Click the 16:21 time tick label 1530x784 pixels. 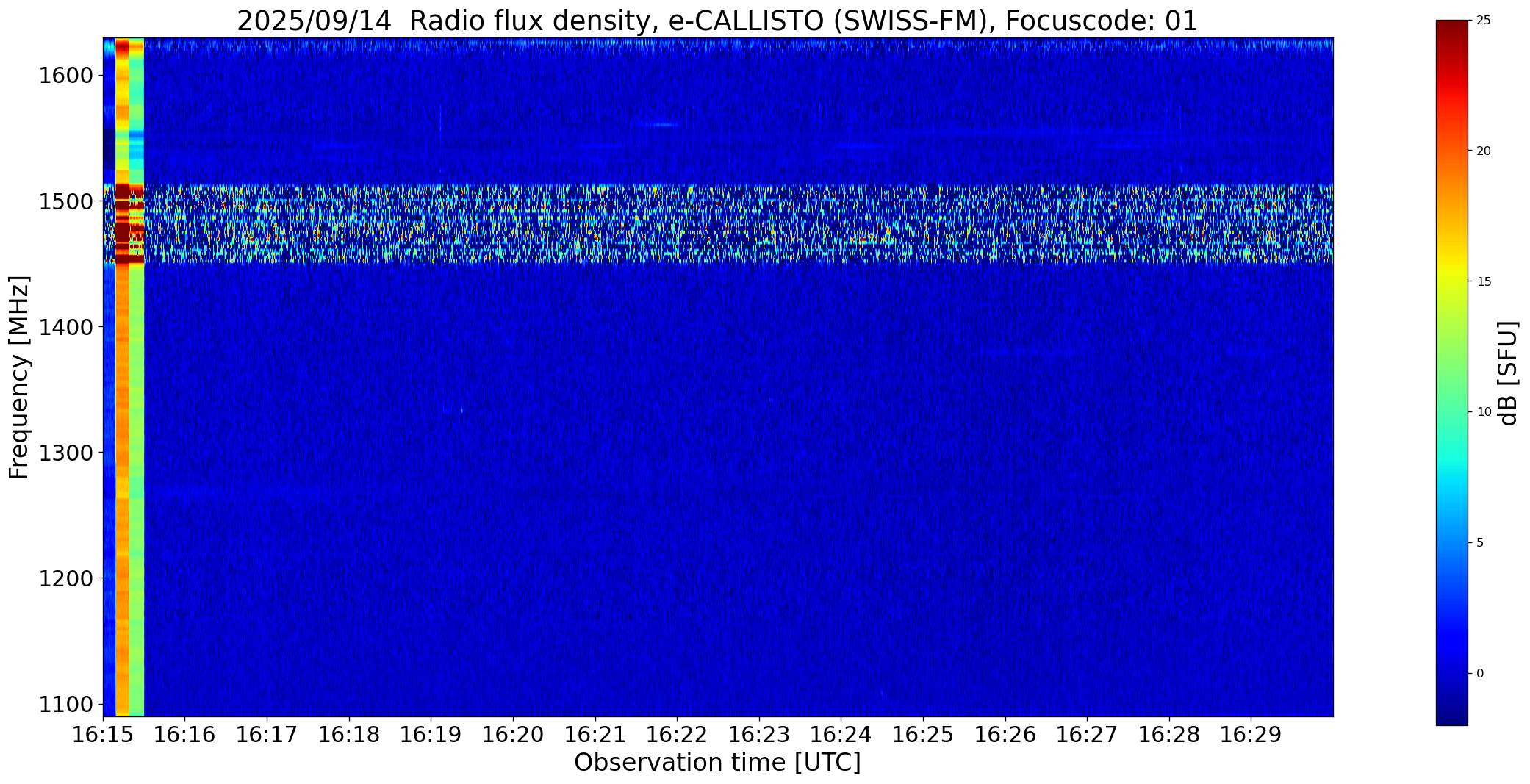[595, 735]
